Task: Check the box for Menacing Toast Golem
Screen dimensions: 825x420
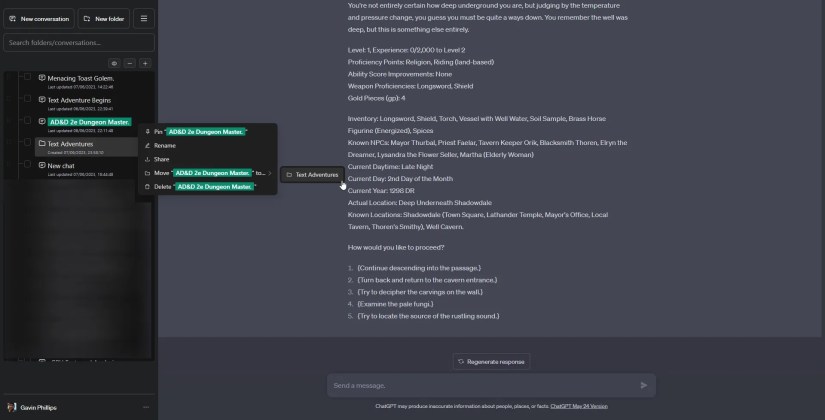Action: click(x=27, y=77)
